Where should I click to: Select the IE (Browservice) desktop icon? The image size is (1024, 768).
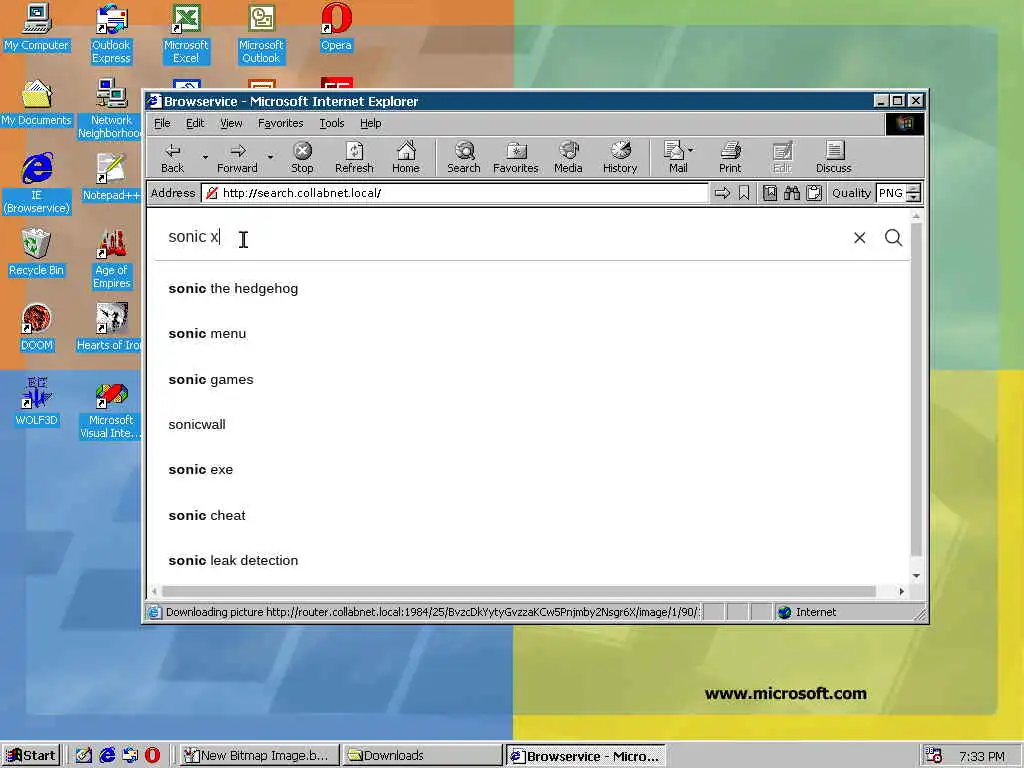pyautogui.click(x=37, y=184)
